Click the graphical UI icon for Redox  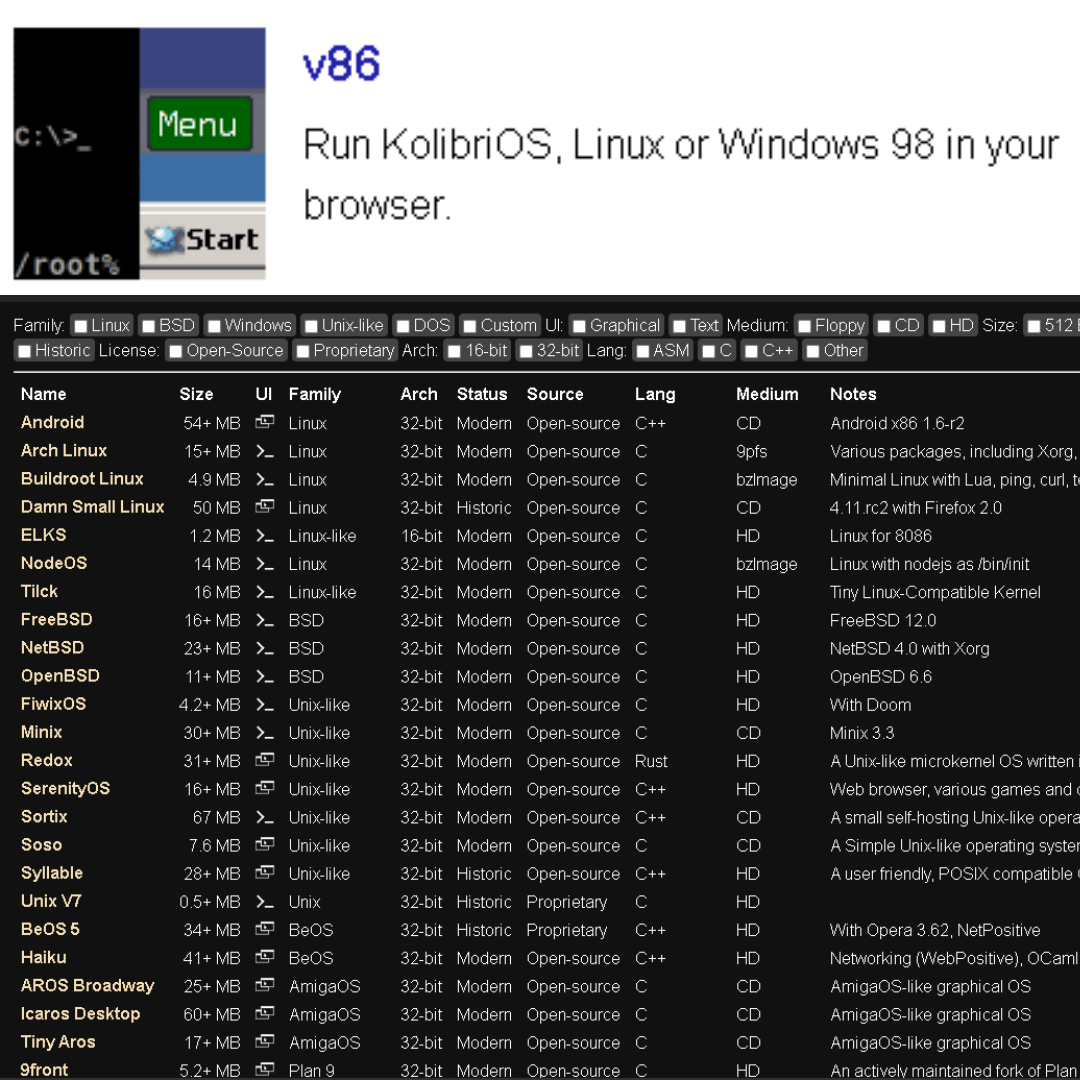(264, 761)
